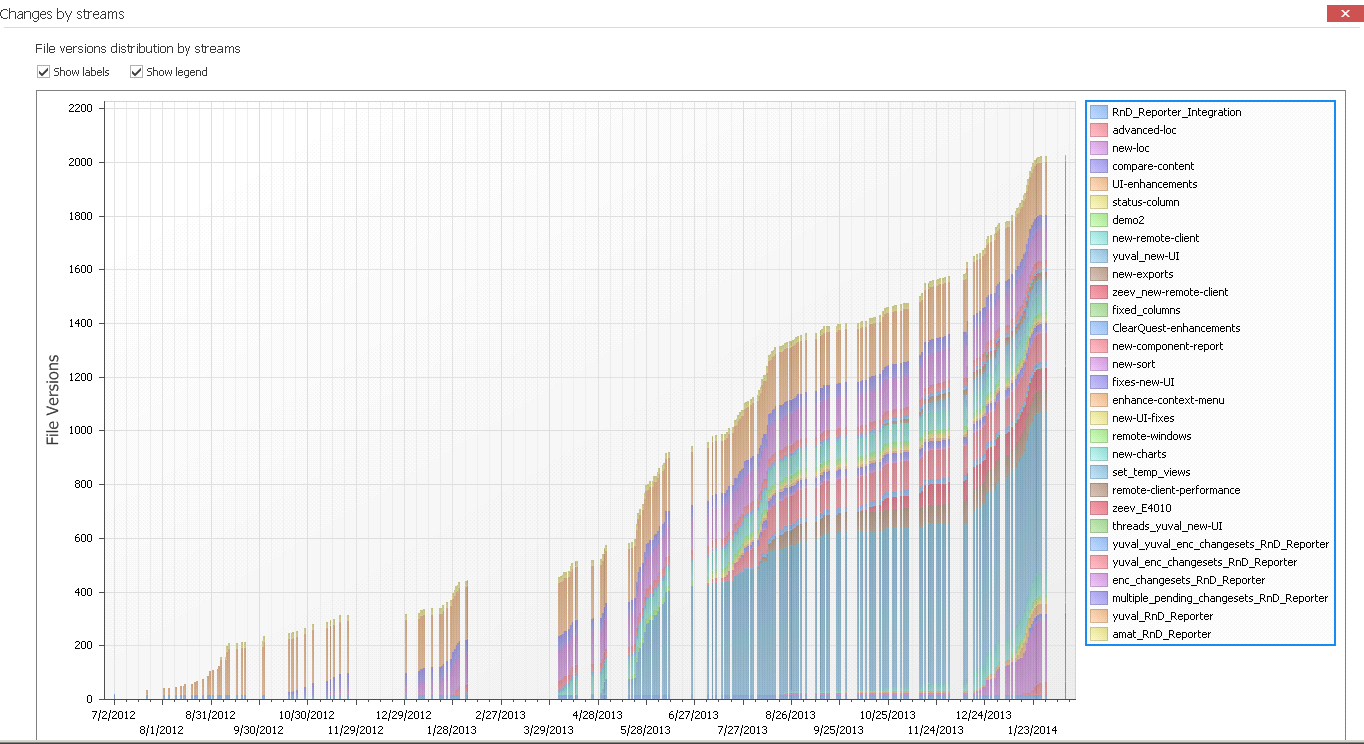
Task: Click the 6/27/2013 date axis label
Action: click(x=693, y=715)
